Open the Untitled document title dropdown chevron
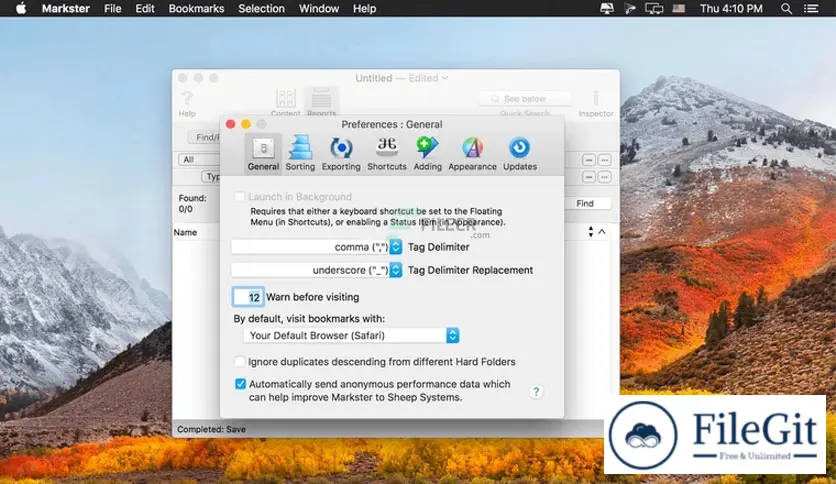 coord(445,78)
